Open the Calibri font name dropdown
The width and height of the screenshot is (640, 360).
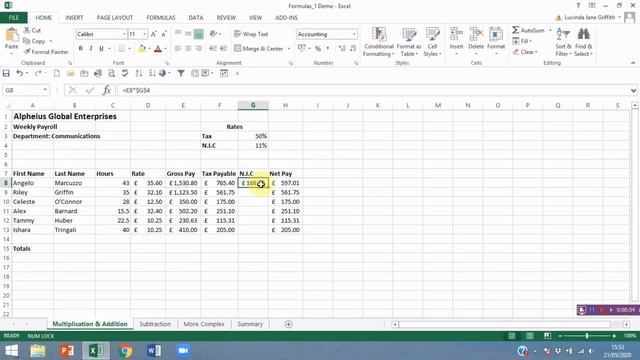click(124, 34)
